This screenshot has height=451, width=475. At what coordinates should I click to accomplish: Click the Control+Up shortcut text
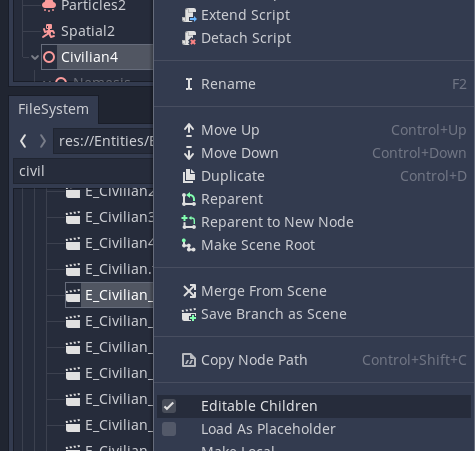[429, 130]
